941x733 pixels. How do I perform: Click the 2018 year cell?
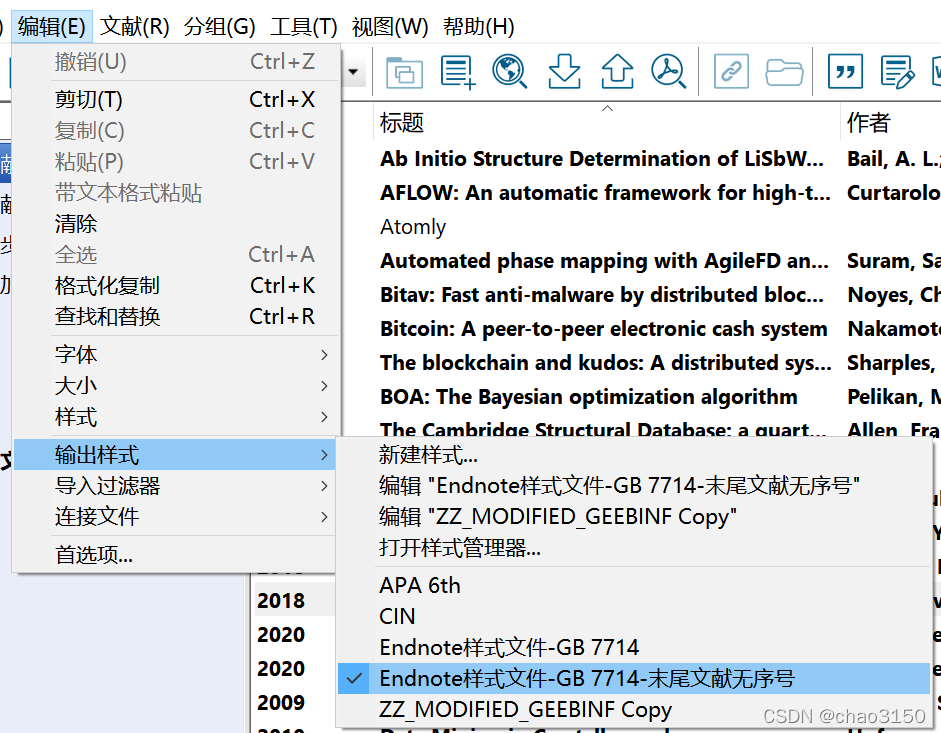pos(281,601)
